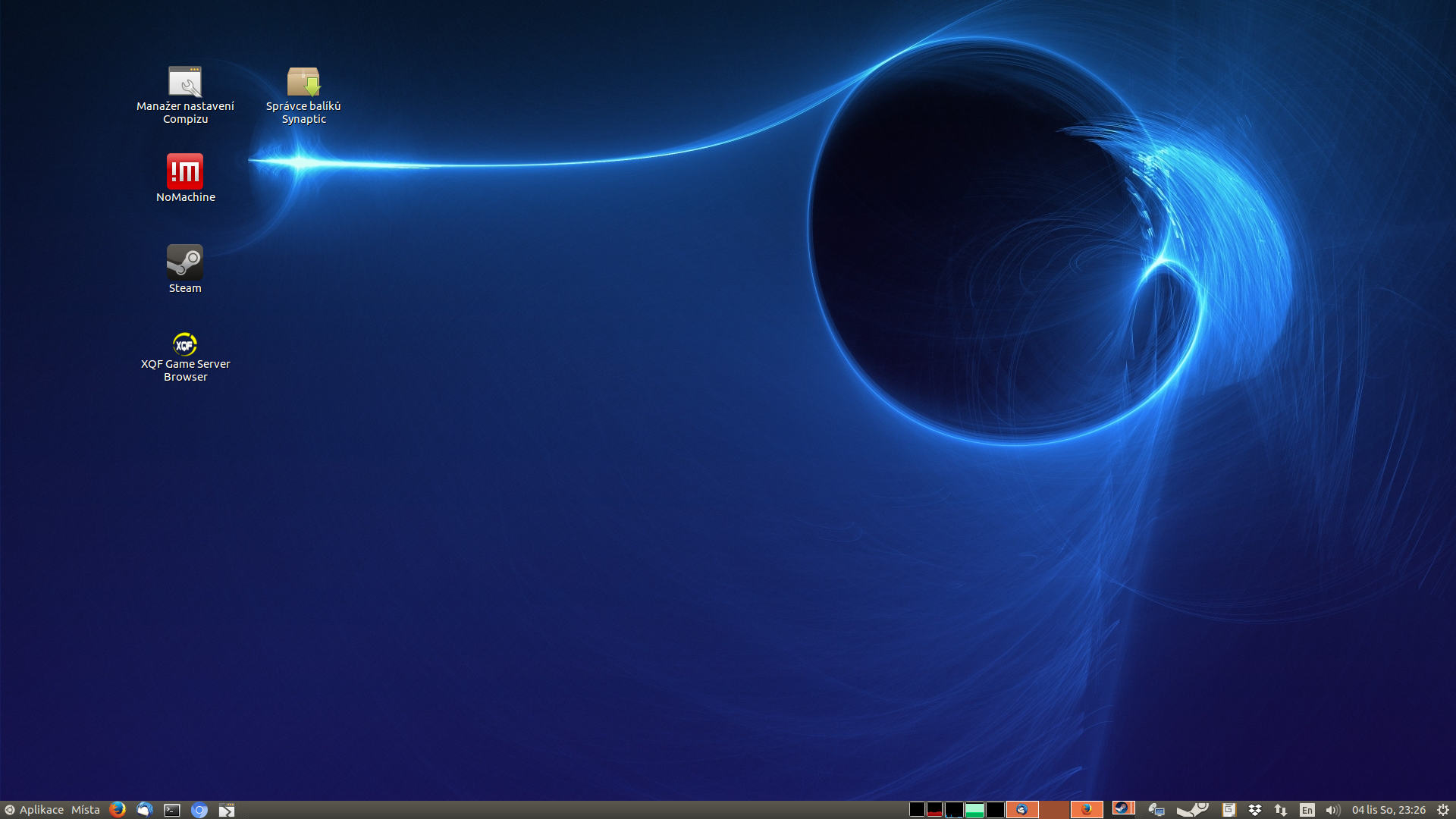
Task: Open the clock showing 04 lis So, 23:26
Action: (1389, 810)
